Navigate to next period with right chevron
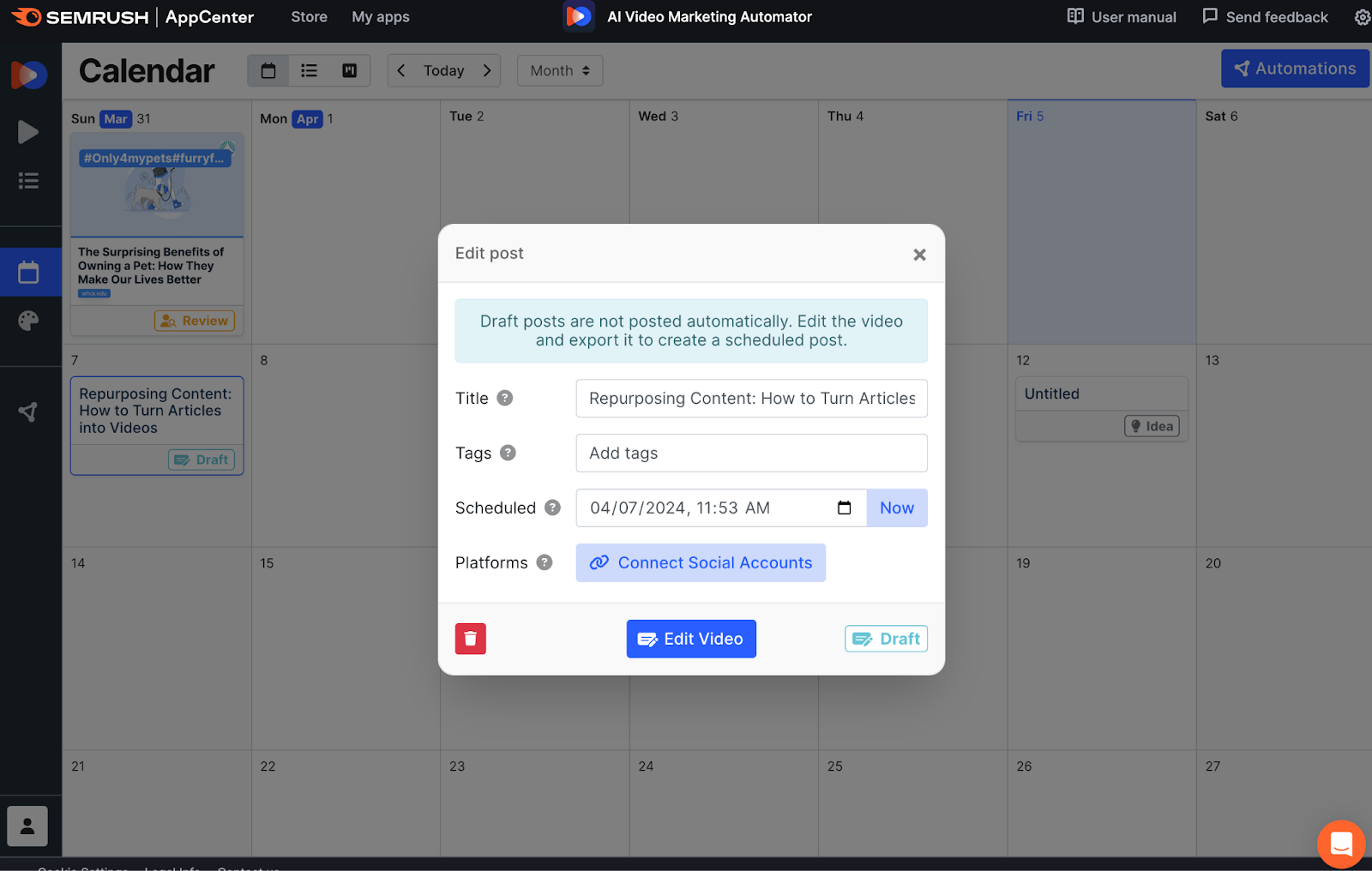1372x871 pixels. [x=486, y=70]
